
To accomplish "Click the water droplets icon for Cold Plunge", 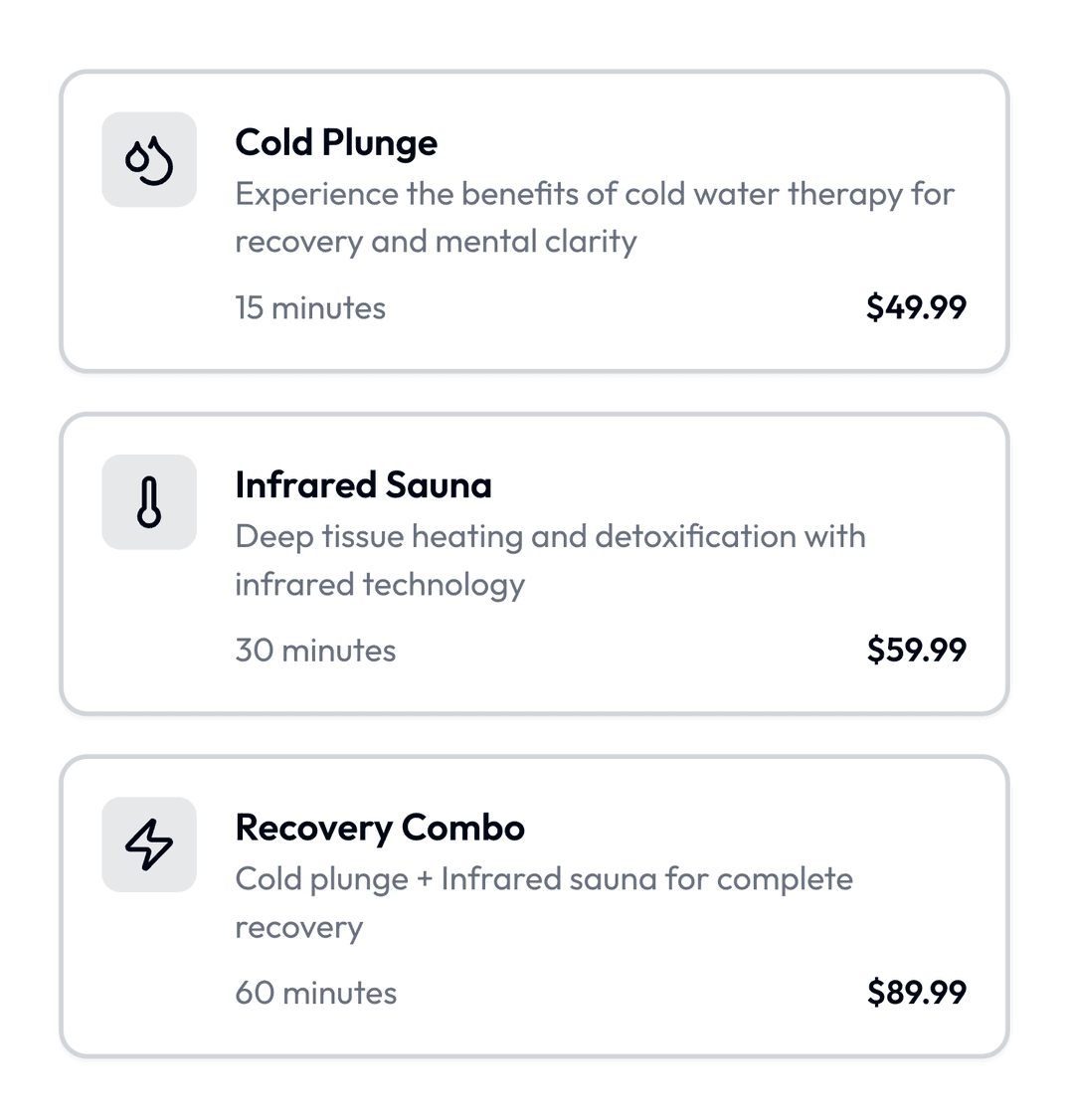I will 149,160.
